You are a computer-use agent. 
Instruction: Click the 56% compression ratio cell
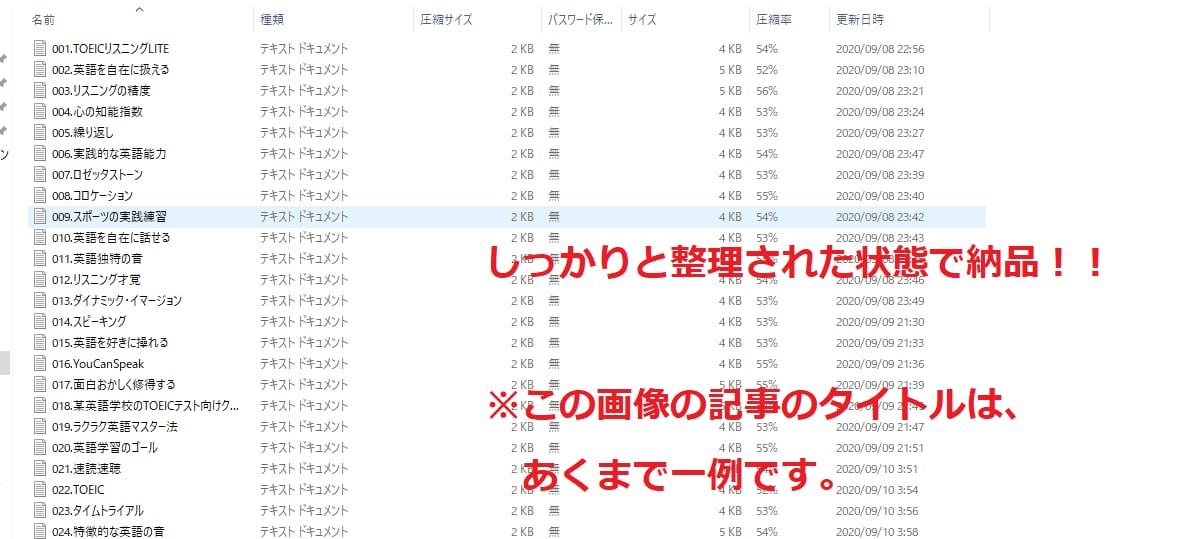click(767, 91)
